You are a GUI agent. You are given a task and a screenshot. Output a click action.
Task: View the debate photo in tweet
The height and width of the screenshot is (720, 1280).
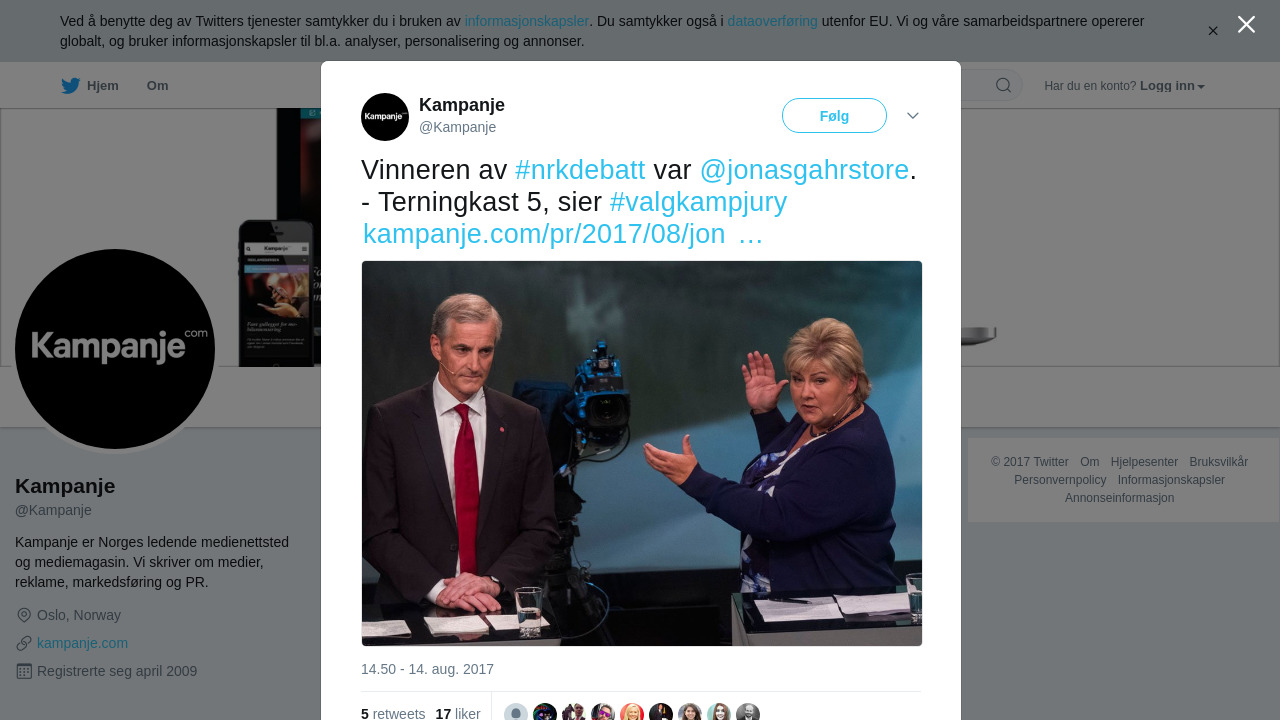click(642, 453)
